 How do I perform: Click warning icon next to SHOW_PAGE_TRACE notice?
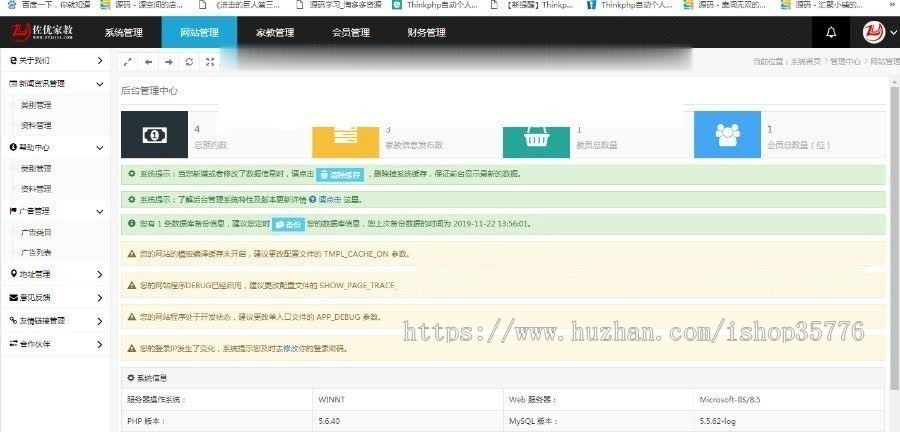[131, 285]
